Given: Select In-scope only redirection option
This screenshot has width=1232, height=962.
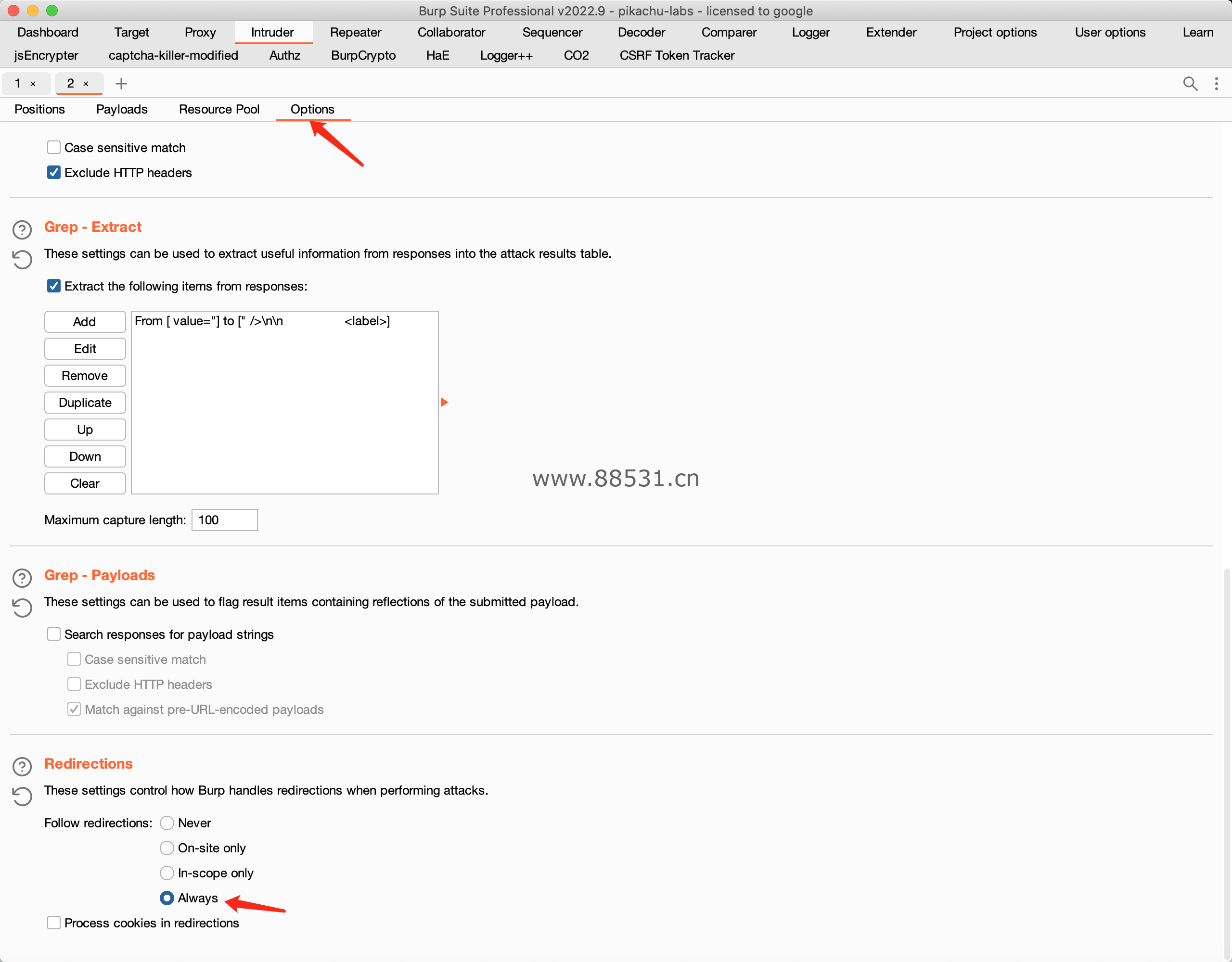Looking at the screenshot, I should (x=167, y=873).
